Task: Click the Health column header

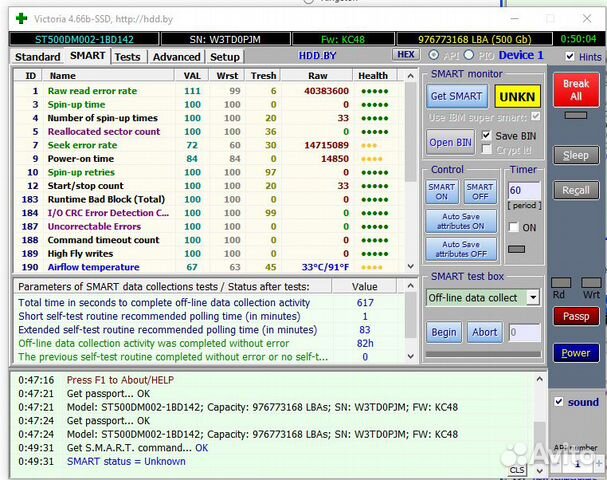Action: [x=373, y=75]
